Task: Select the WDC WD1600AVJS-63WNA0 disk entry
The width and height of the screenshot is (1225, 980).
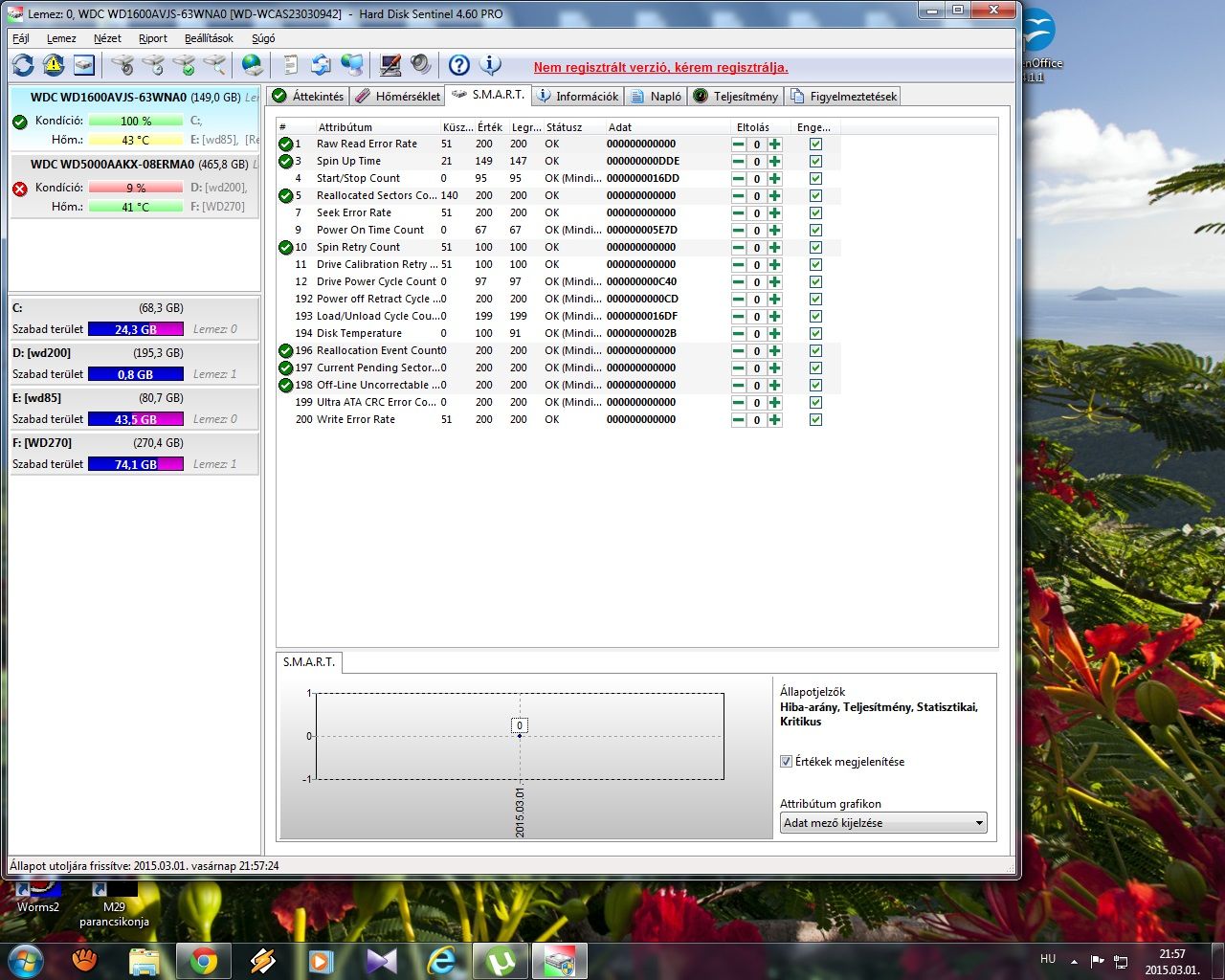Action: pyautogui.click(x=135, y=119)
